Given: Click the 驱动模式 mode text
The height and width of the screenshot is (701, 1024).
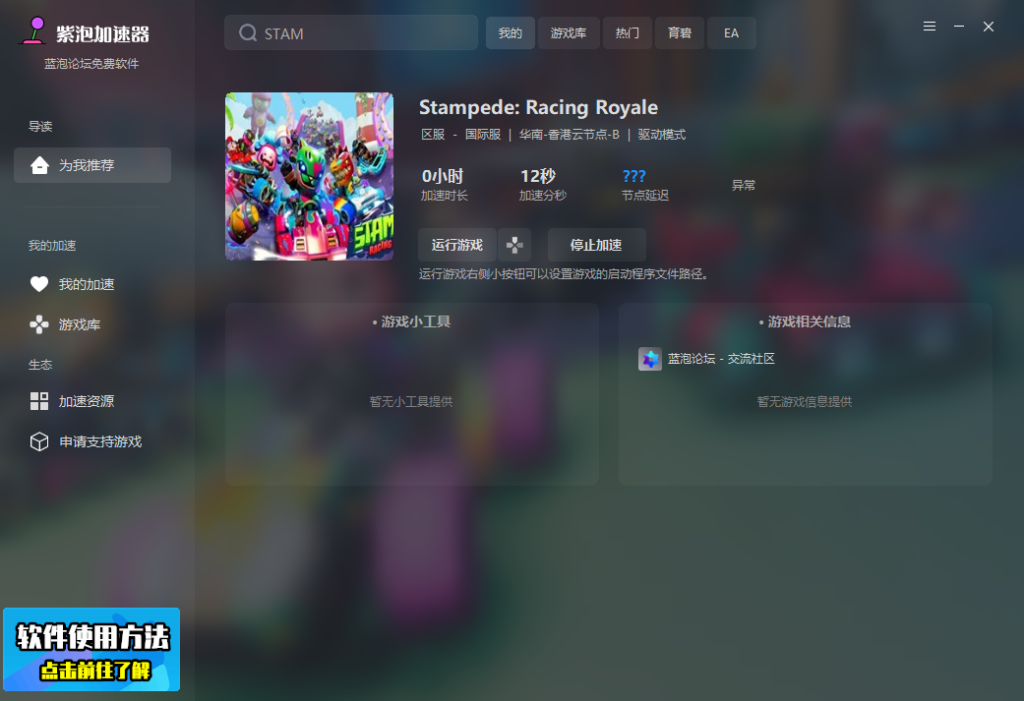Looking at the screenshot, I should (x=662, y=135).
